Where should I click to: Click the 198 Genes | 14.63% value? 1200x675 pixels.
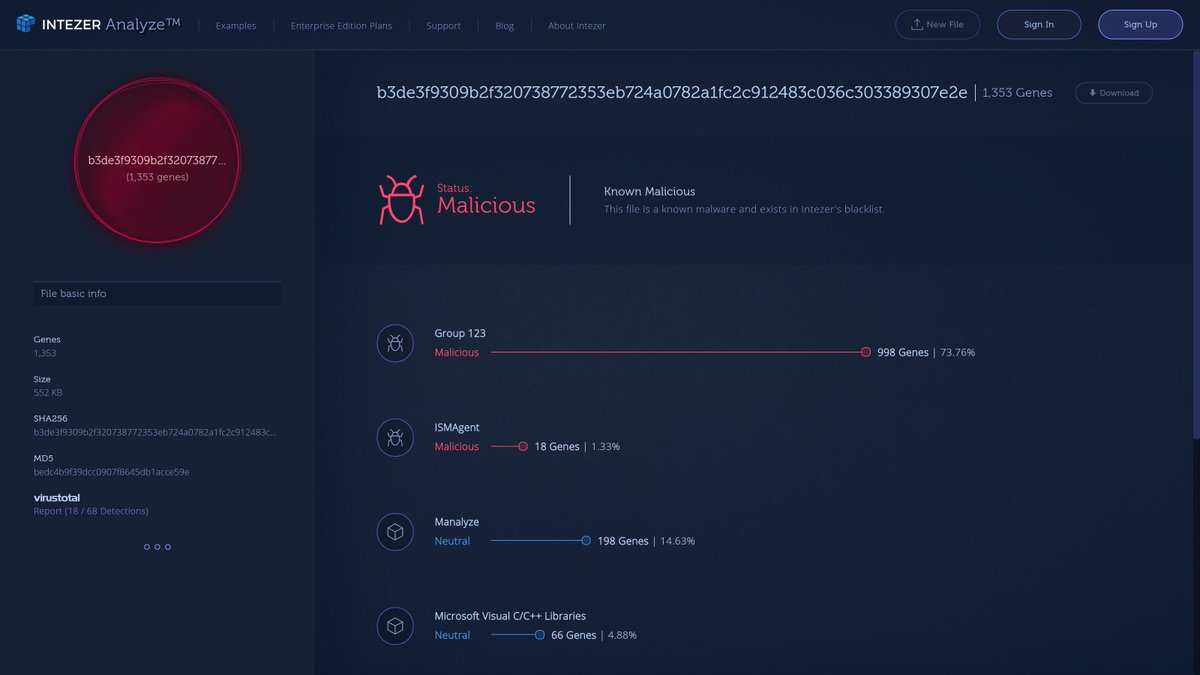click(646, 541)
